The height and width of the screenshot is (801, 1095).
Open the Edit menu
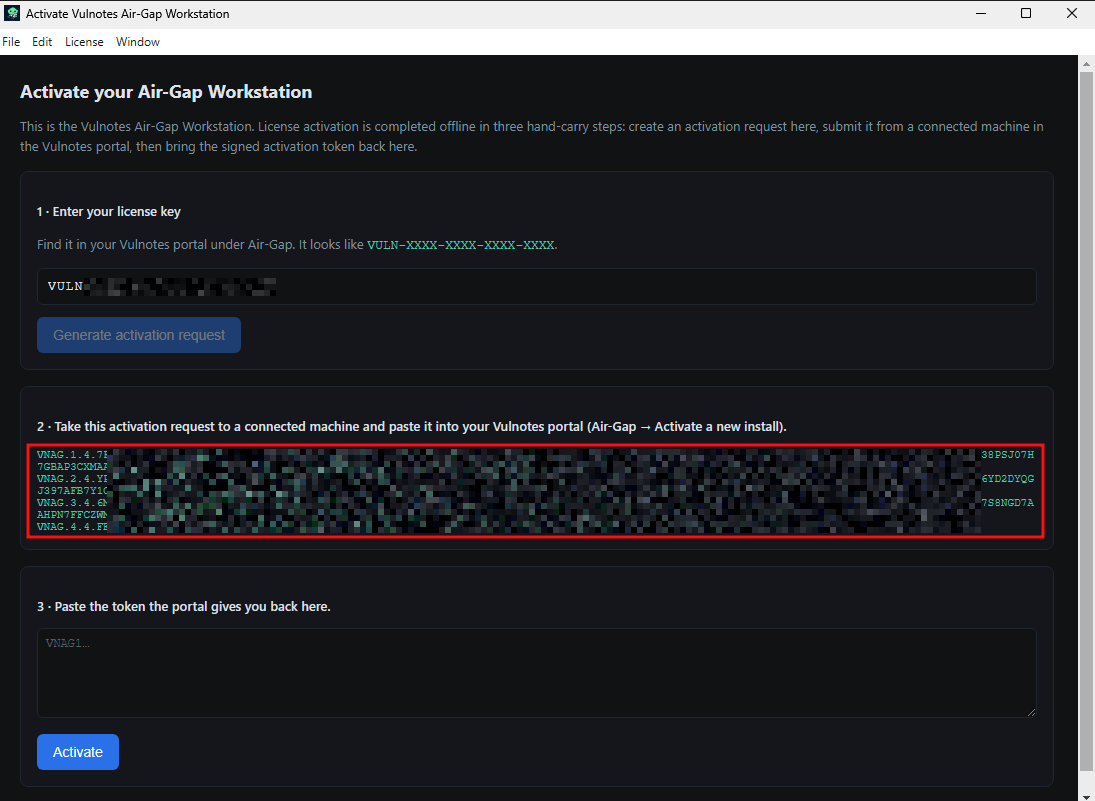(x=42, y=42)
